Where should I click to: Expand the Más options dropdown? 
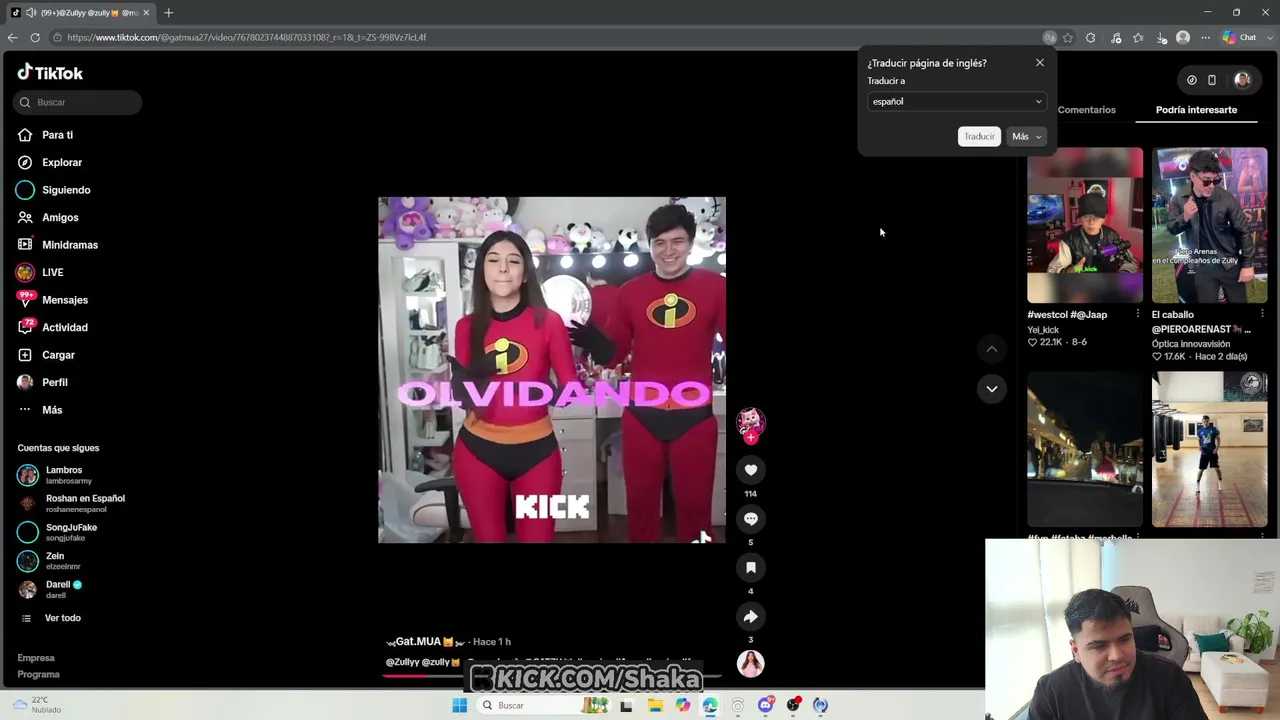click(x=1027, y=136)
